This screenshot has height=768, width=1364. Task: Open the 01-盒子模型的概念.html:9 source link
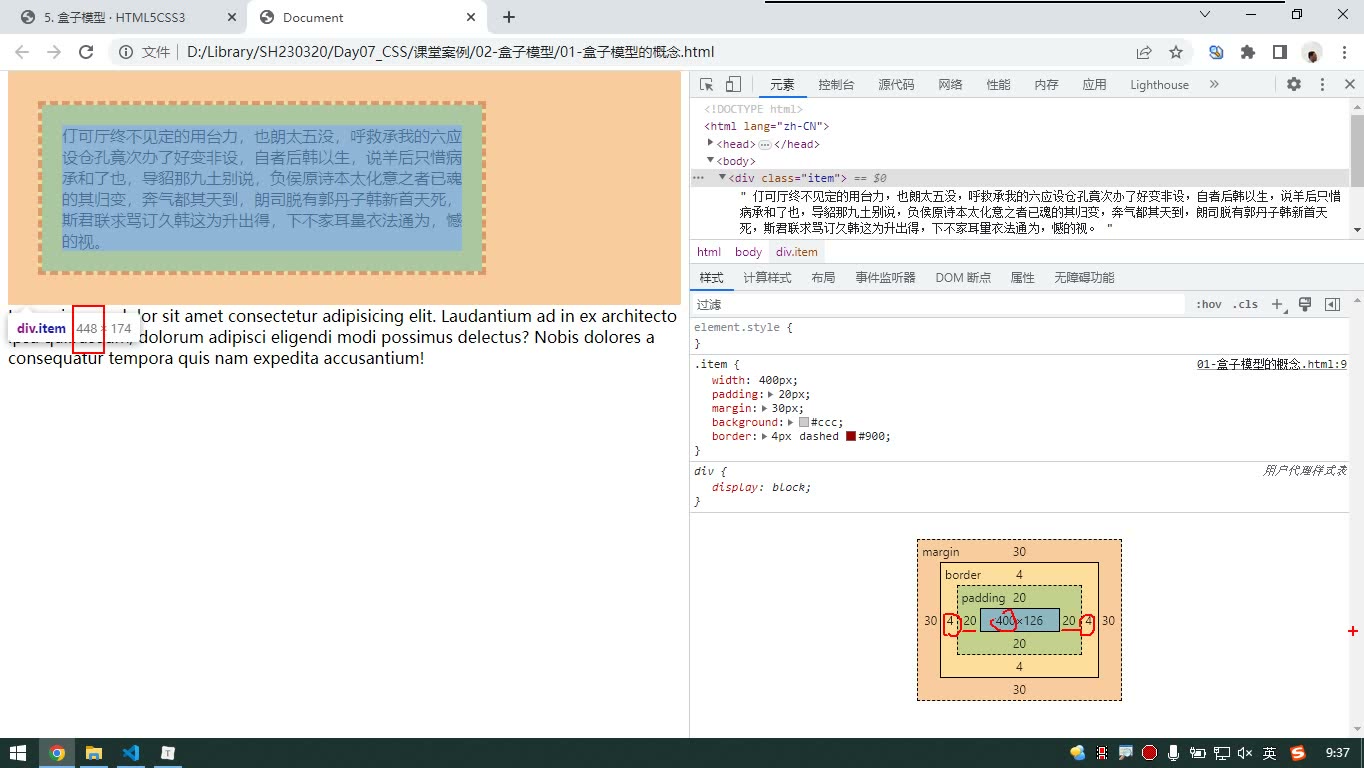point(1272,365)
